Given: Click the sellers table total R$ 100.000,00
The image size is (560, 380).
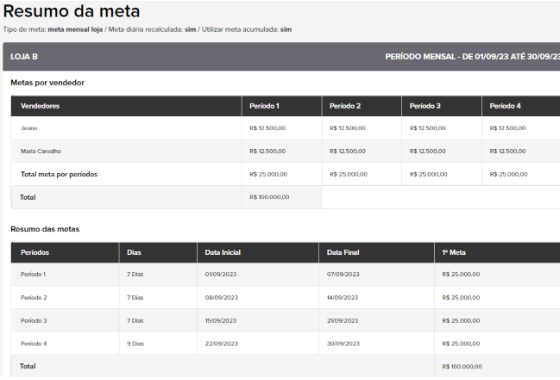Looking at the screenshot, I should [x=269, y=197].
